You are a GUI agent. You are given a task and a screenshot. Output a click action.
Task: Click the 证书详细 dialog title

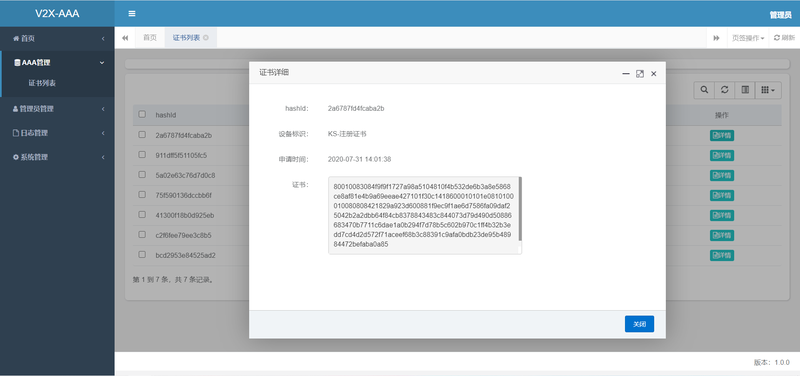(x=274, y=73)
